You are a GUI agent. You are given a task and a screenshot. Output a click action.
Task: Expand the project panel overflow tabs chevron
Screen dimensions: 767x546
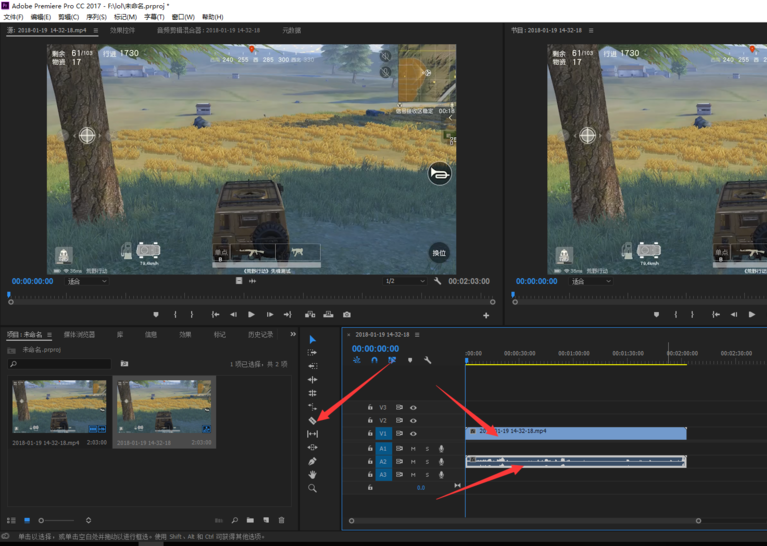point(293,335)
